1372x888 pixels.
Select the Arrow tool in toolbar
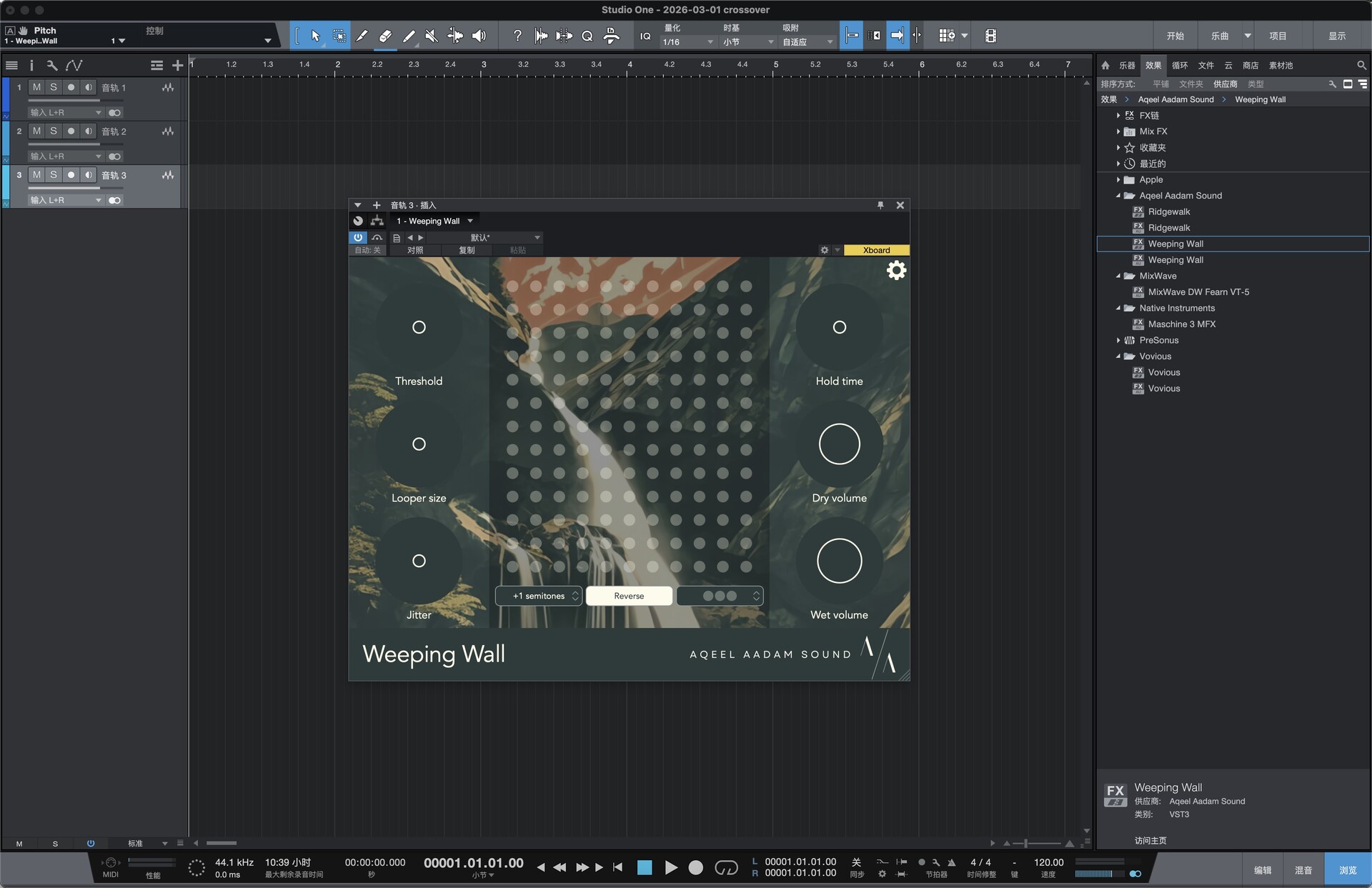coord(315,36)
